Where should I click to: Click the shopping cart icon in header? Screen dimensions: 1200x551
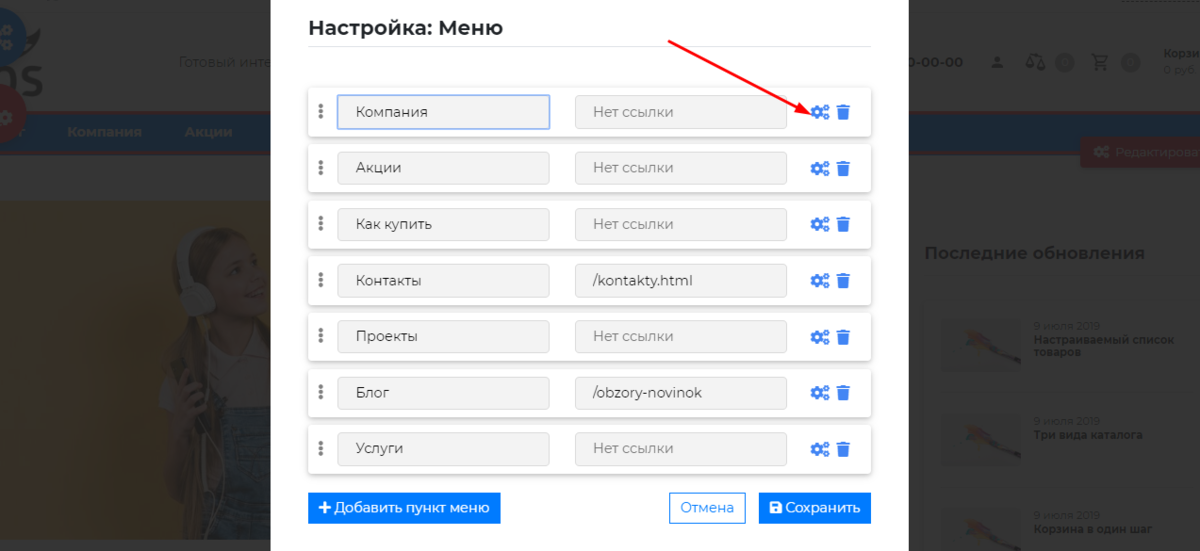1100,62
